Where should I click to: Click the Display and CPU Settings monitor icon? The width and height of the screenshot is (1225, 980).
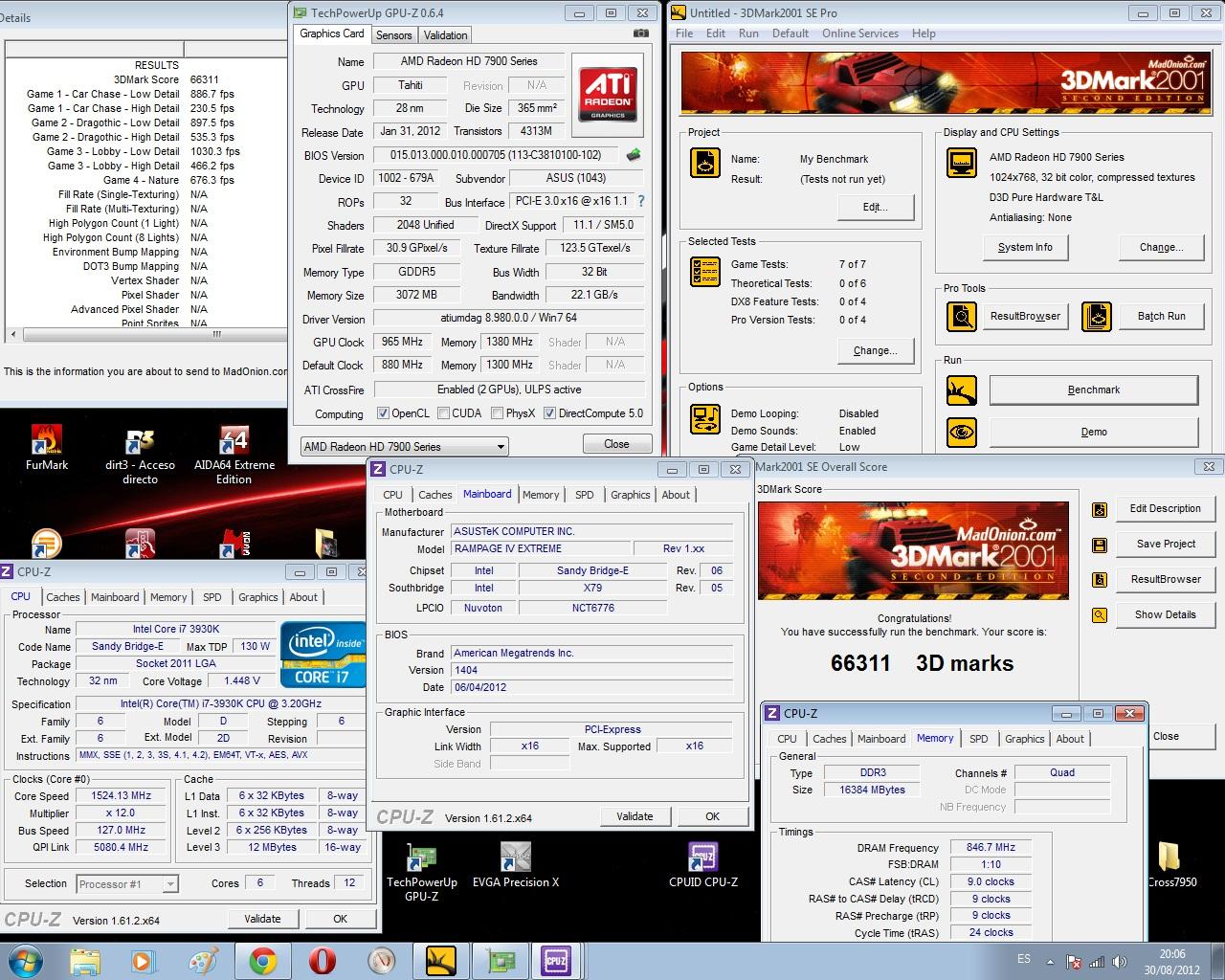961,163
